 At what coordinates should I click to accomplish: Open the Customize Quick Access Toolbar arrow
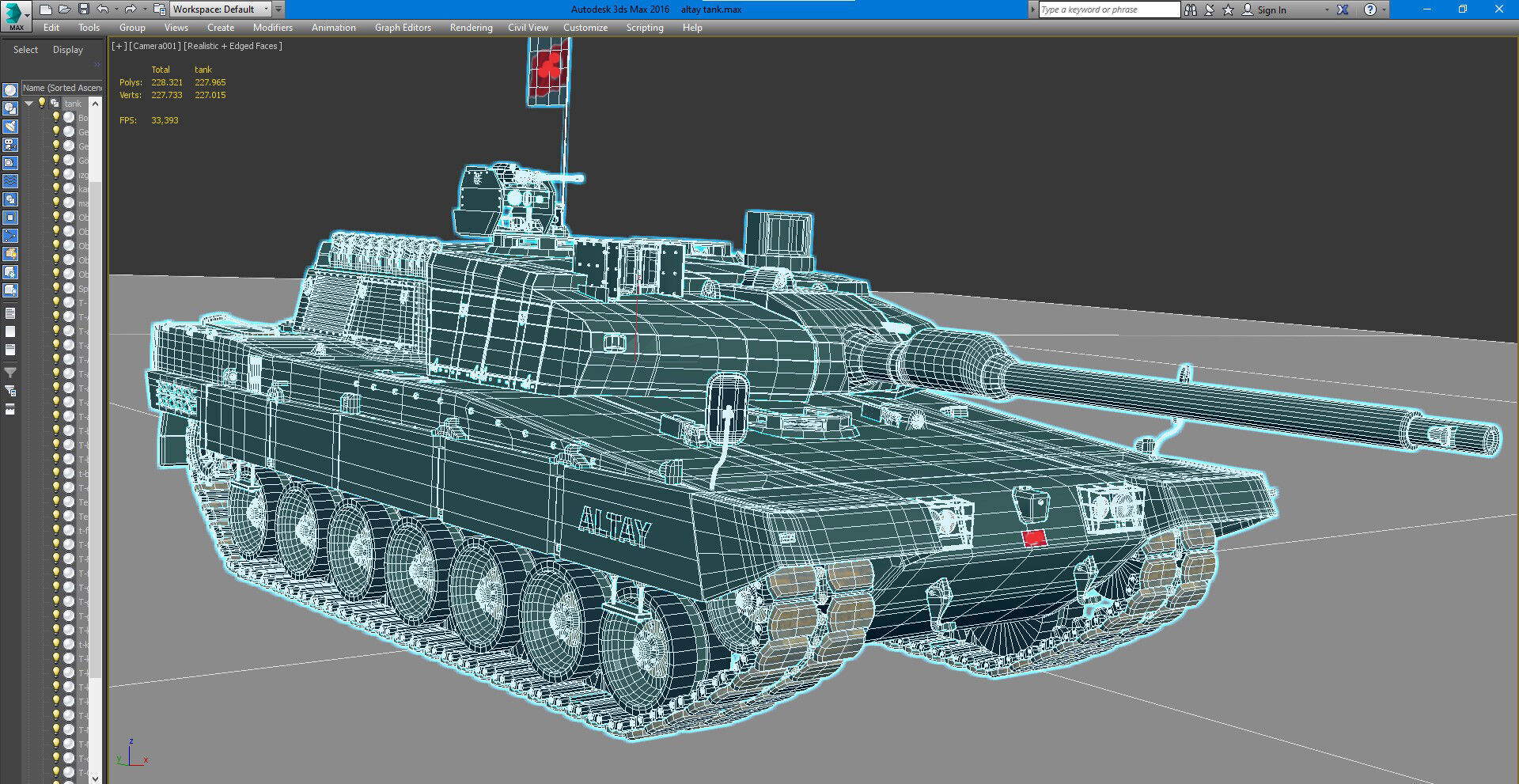pyautogui.click(x=278, y=9)
